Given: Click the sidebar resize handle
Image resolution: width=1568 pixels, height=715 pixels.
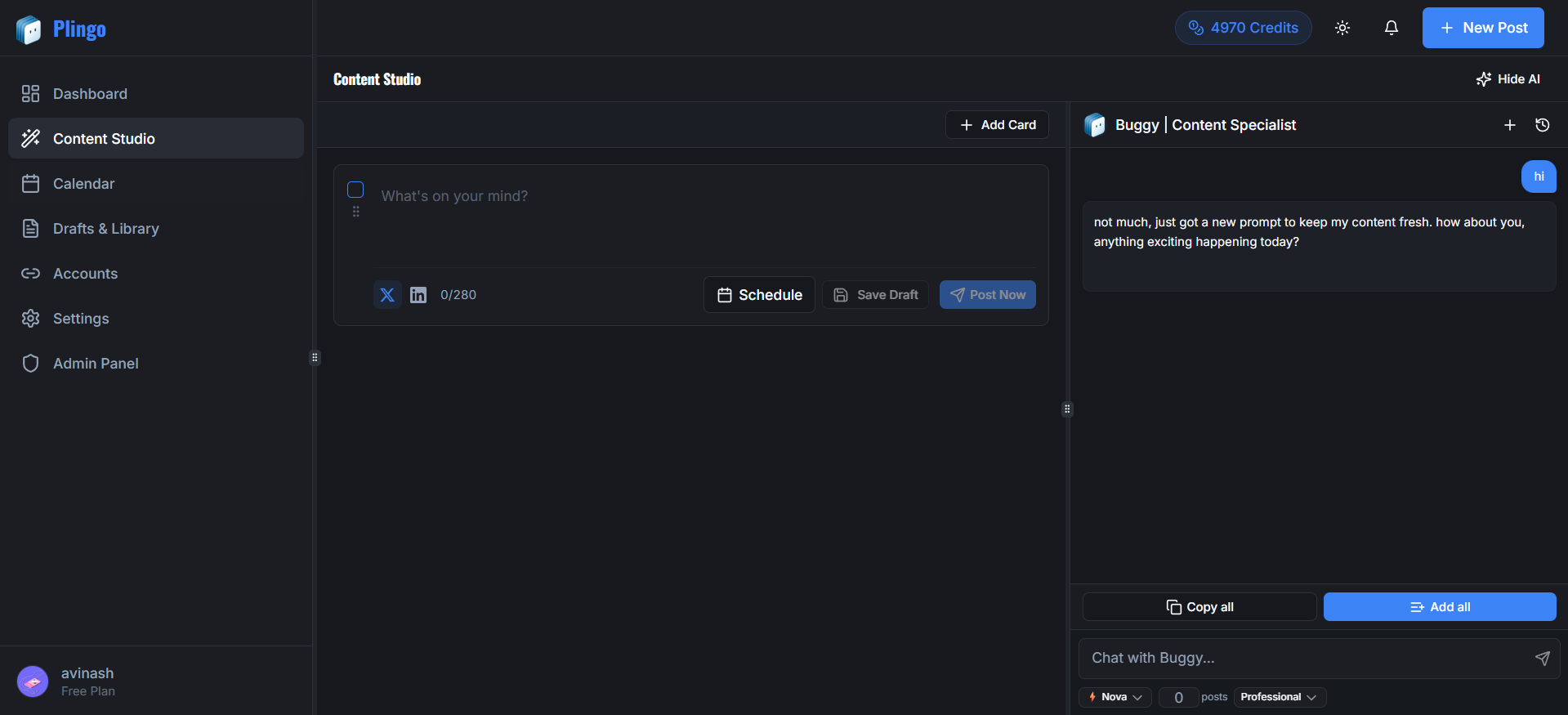Looking at the screenshot, I should pyautogui.click(x=315, y=357).
